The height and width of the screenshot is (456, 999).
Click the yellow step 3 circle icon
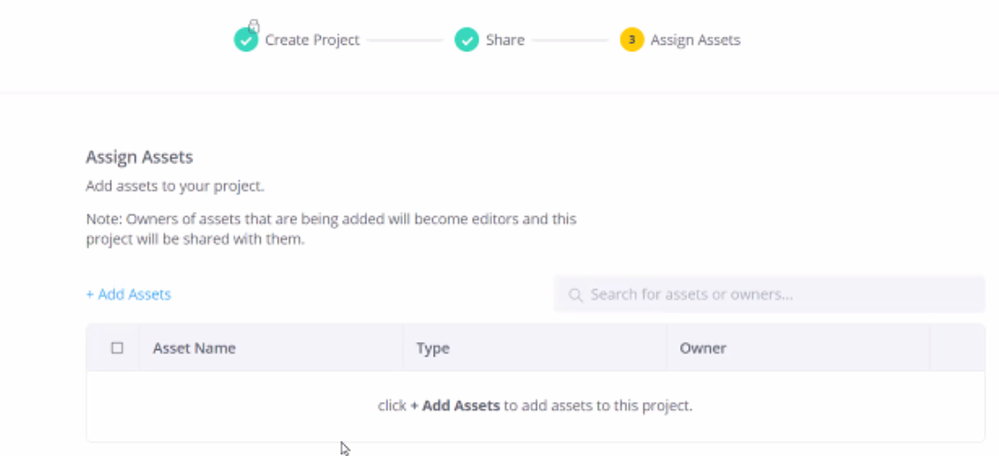click(631, 40)
